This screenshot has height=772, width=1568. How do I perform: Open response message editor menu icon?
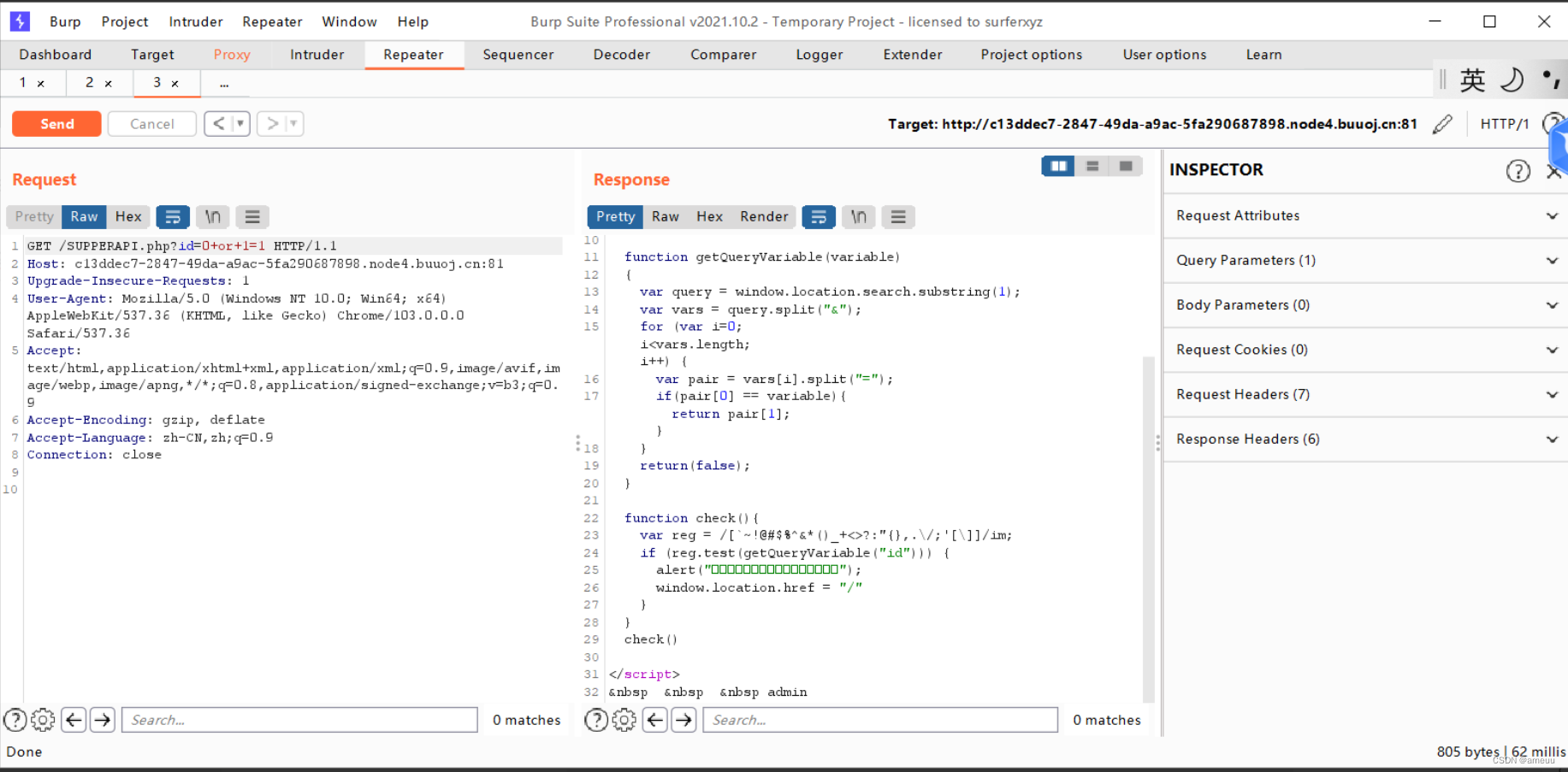[x=898, y=217]
